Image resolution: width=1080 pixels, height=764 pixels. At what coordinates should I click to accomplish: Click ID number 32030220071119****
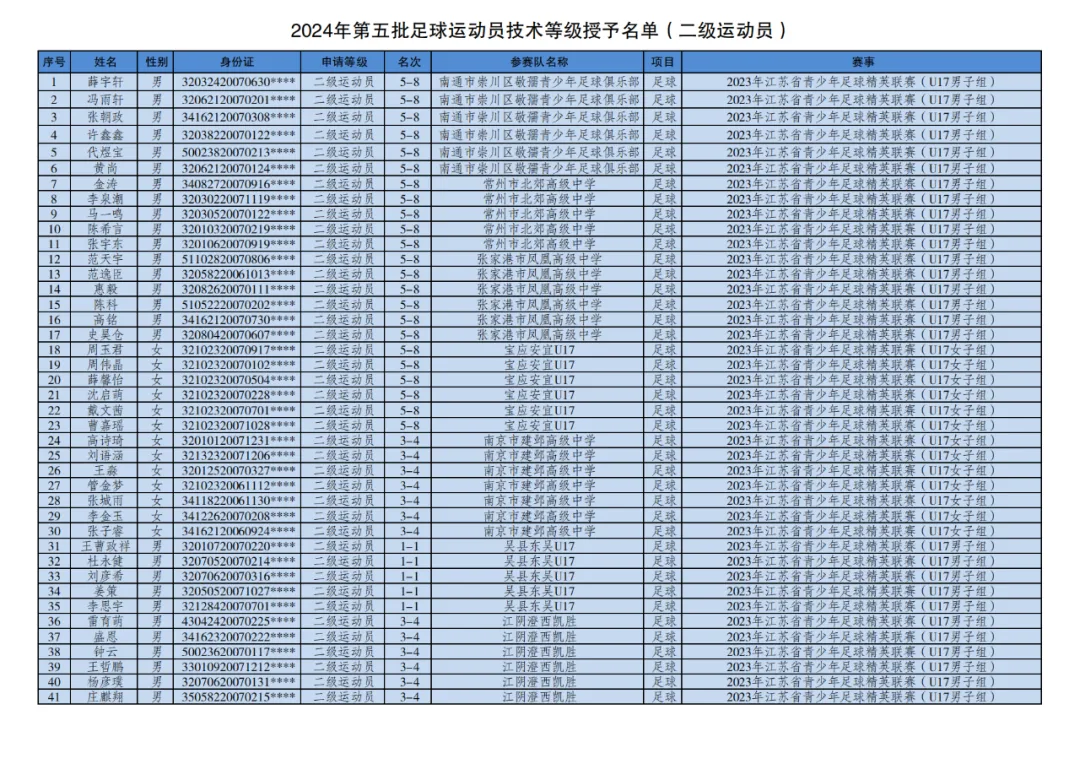point(238,199)
